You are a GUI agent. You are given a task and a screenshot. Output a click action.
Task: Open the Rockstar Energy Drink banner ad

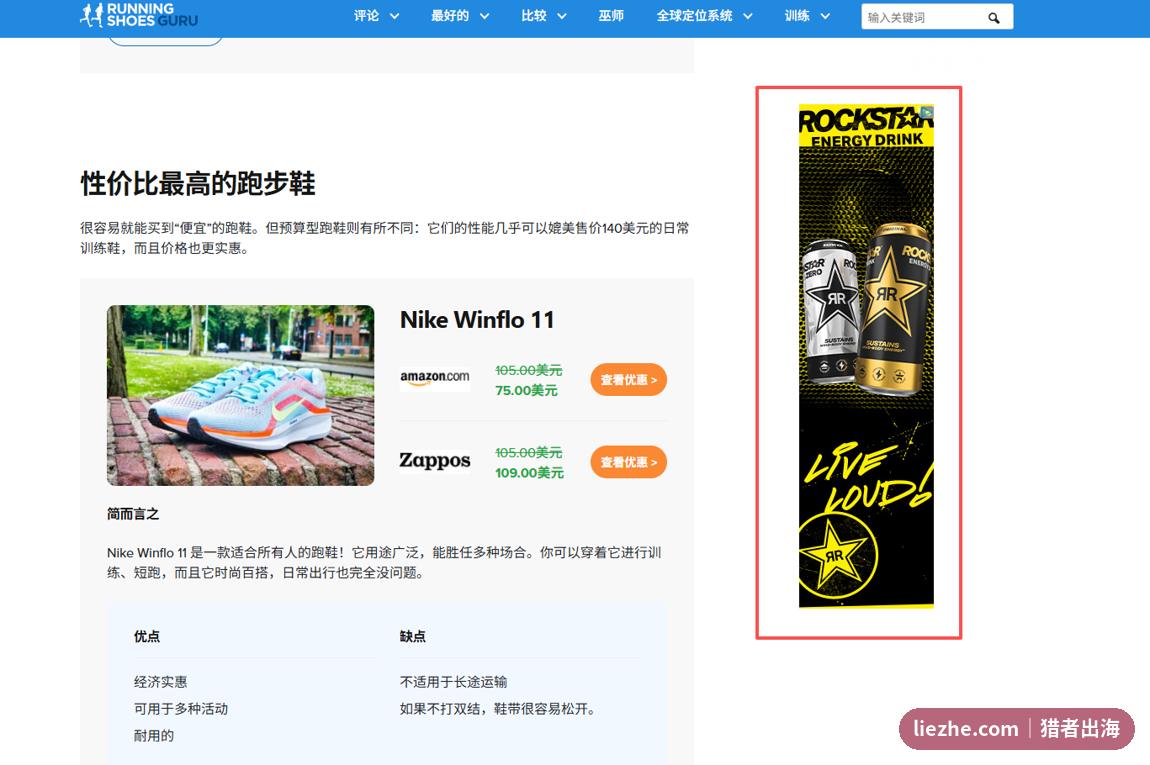tap(866, 356)
